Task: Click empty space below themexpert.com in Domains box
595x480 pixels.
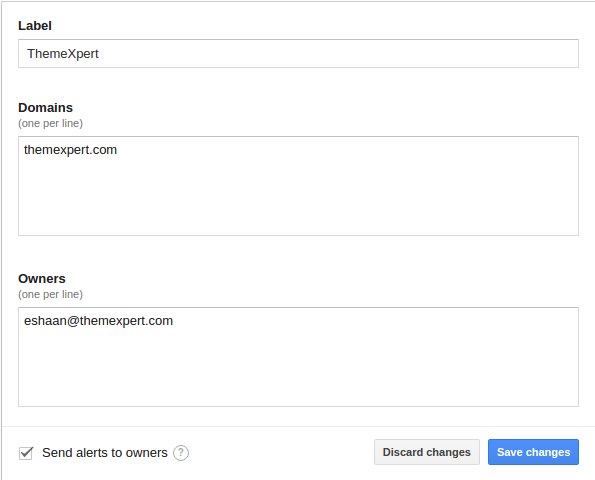Action: 298,197
